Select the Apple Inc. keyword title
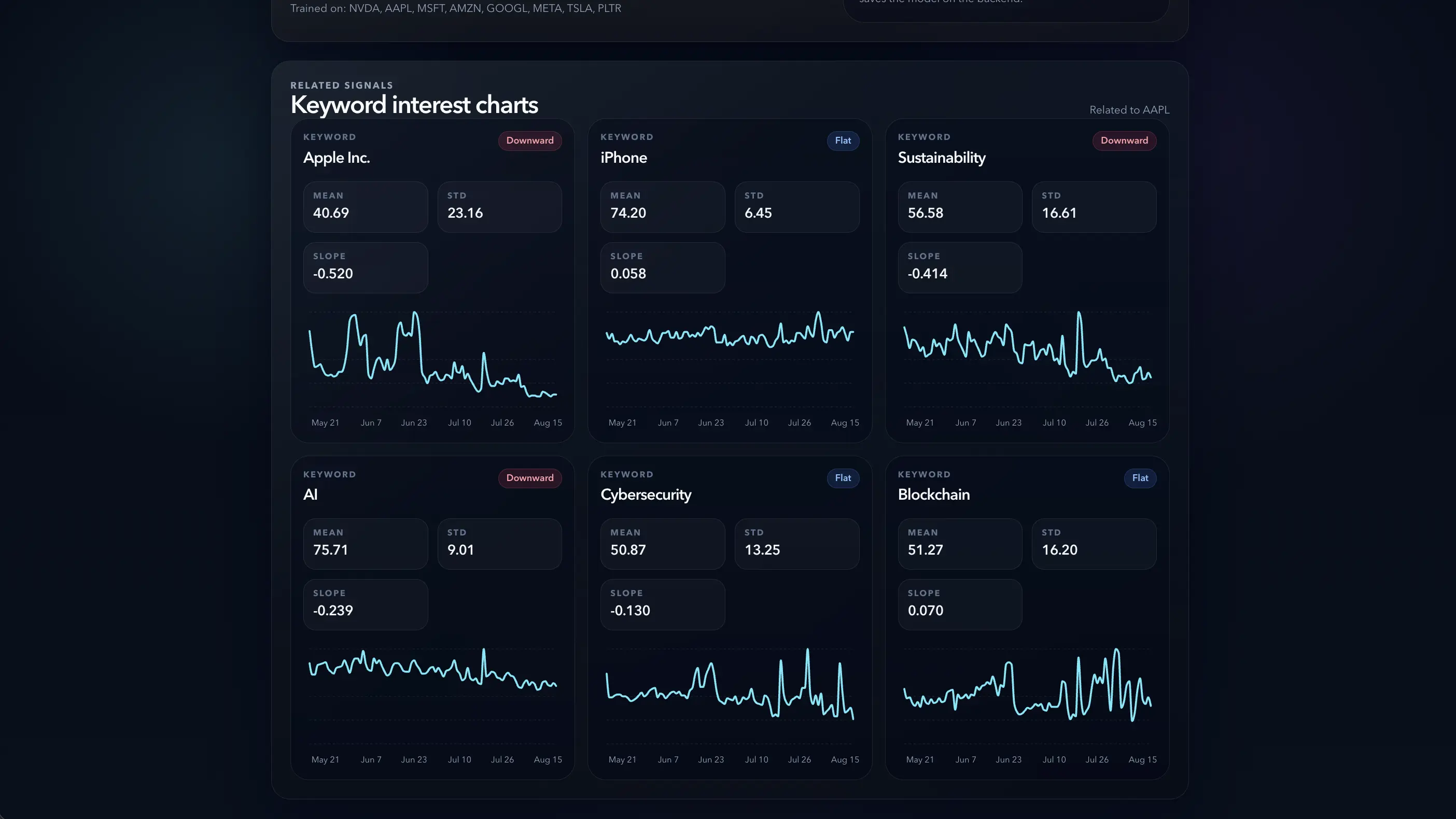1456x819 pixels. 337,158
